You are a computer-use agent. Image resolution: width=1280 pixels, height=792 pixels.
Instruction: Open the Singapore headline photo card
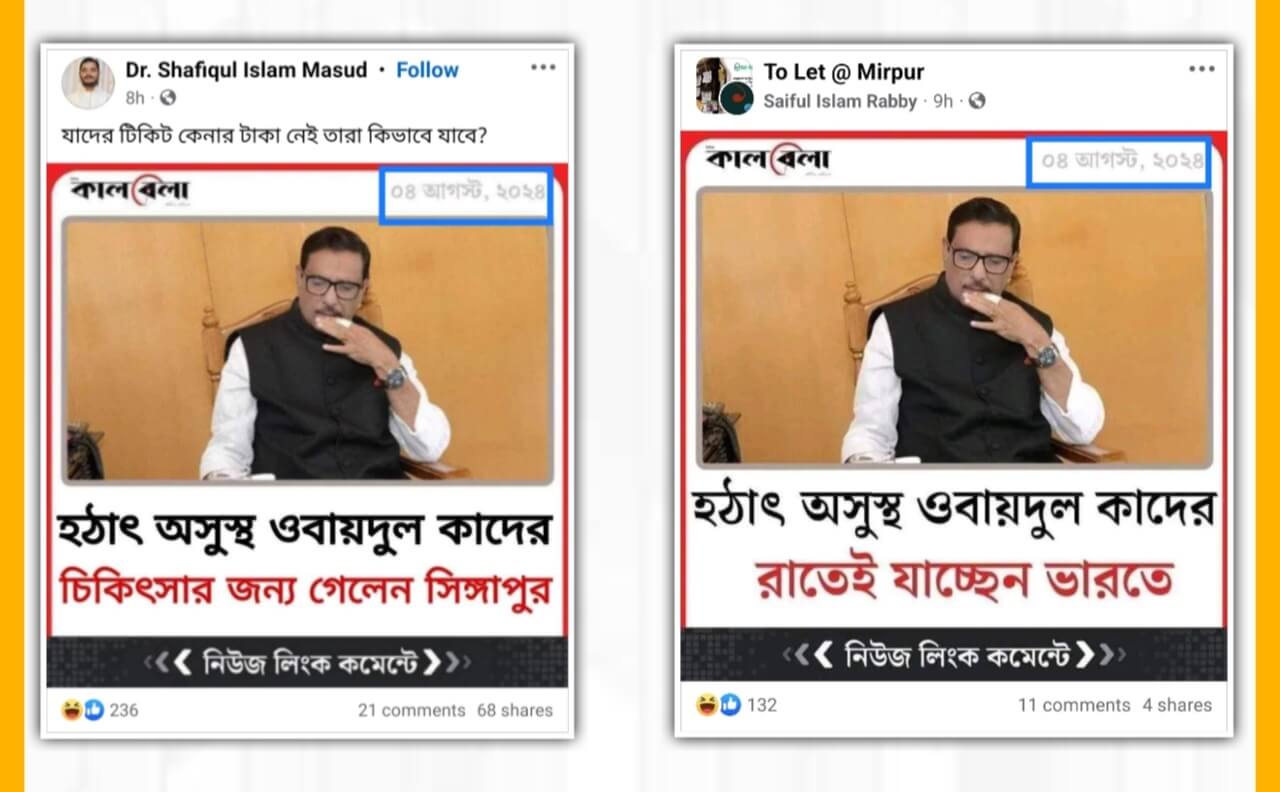pos(307,424)
